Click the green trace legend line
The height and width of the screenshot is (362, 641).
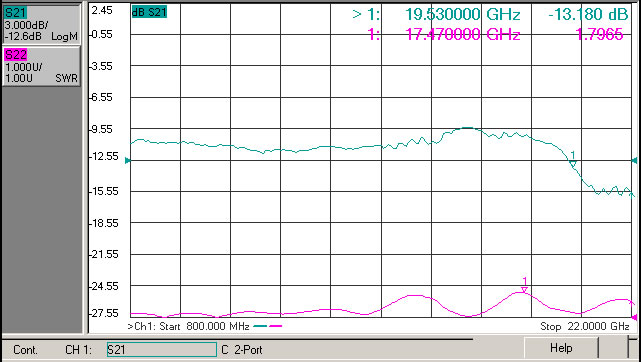(x=260, y=326)
